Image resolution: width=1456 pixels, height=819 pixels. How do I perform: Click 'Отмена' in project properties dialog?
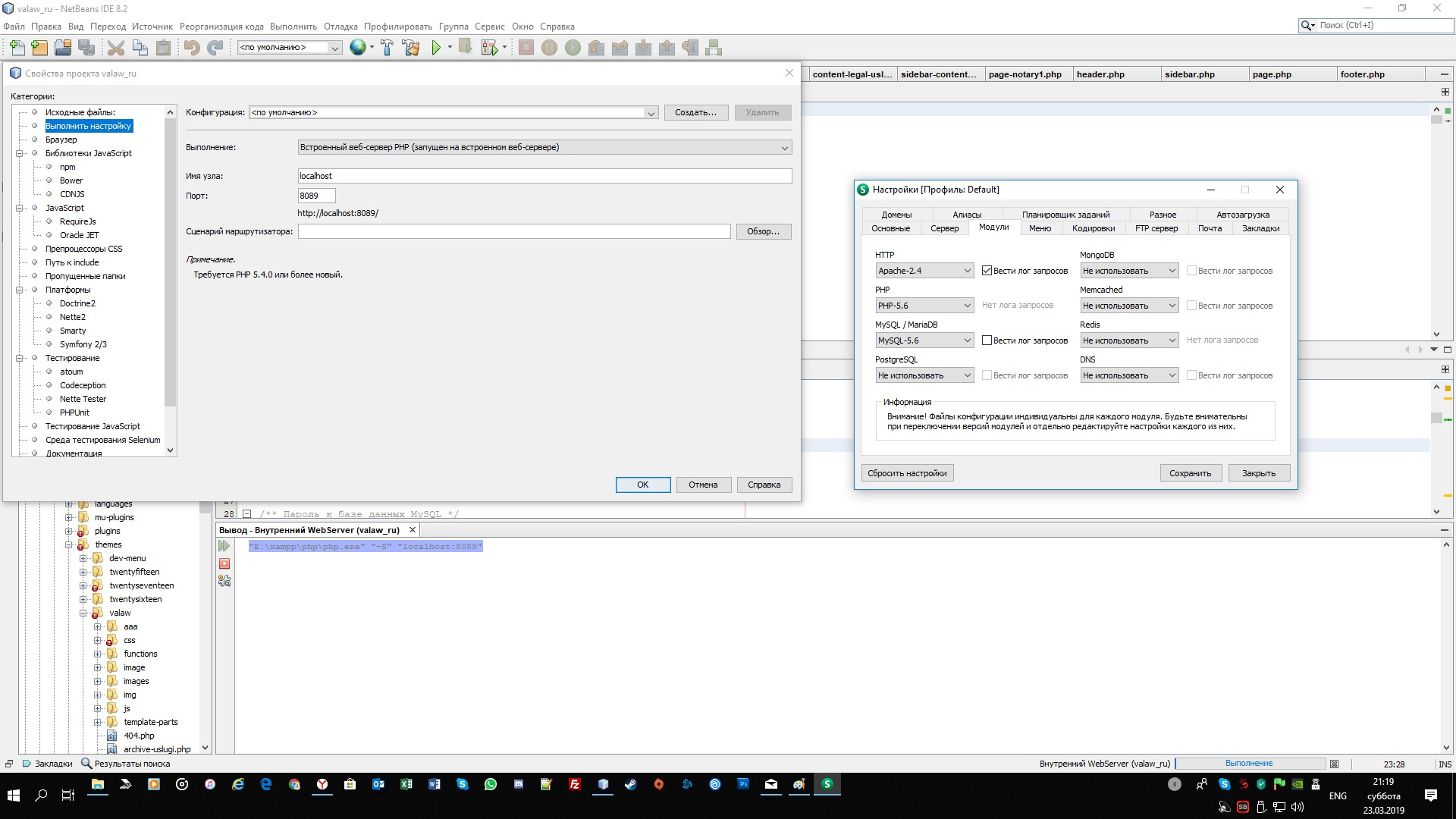tap(703, 485)
